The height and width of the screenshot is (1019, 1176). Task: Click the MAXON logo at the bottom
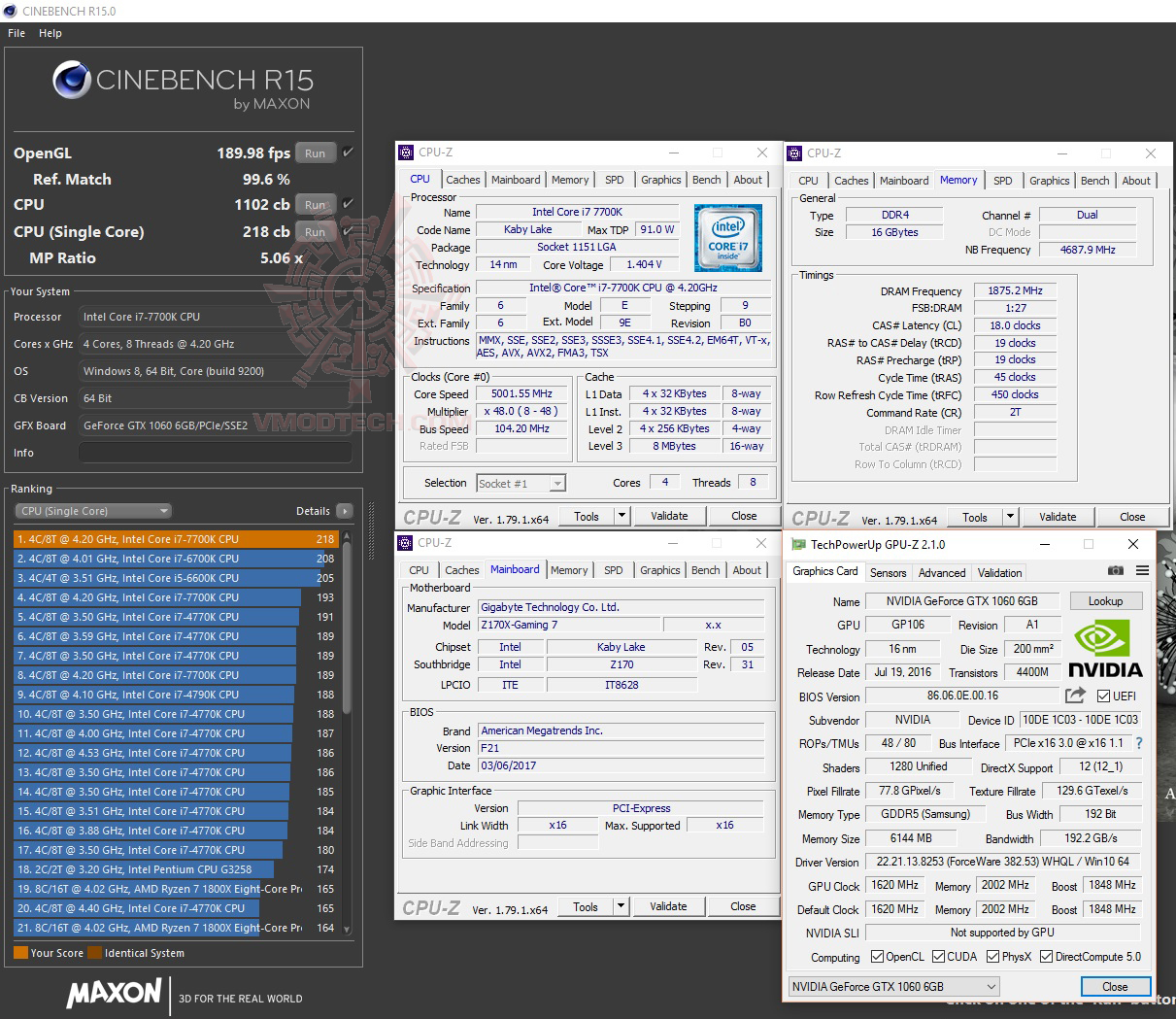pyautogui.click(x=114, y=994)
